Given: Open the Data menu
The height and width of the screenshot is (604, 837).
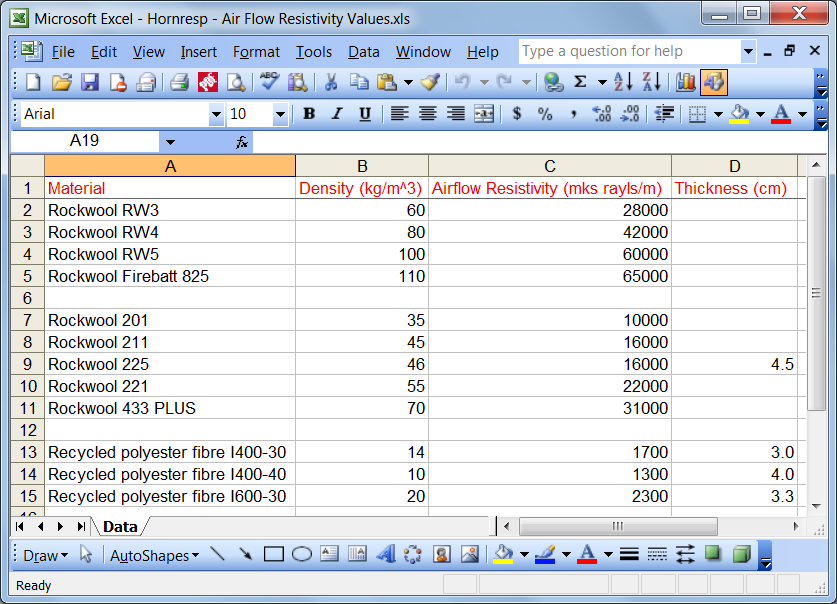Looking at the screenshot, I should click(364, 52).
